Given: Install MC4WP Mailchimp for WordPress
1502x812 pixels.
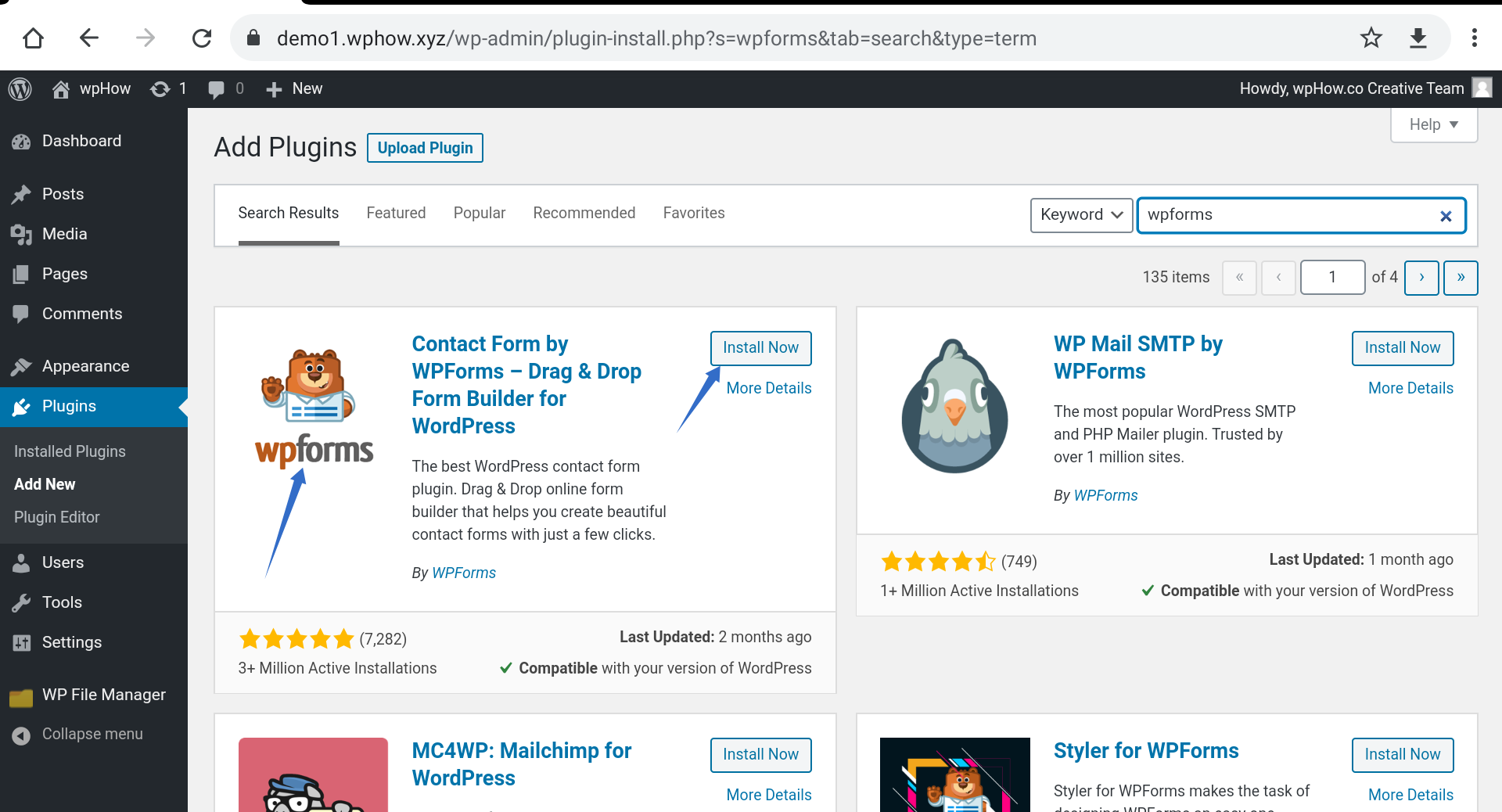Looking at the screenshot, I should pyautogui.click(x=760, y=755).
